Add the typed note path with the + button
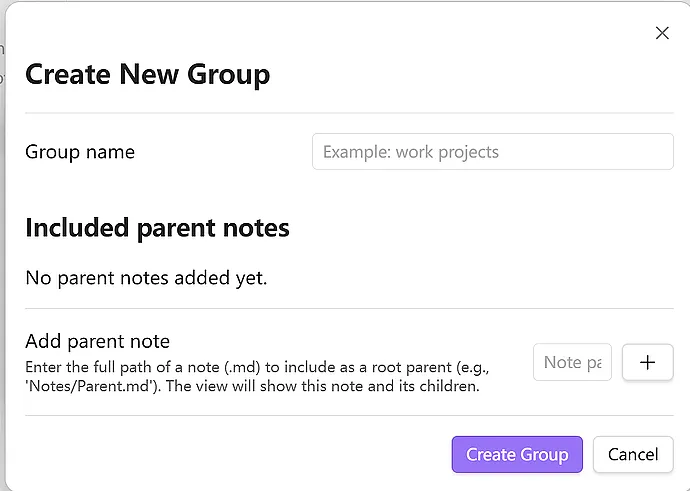 tap(647, 362)
